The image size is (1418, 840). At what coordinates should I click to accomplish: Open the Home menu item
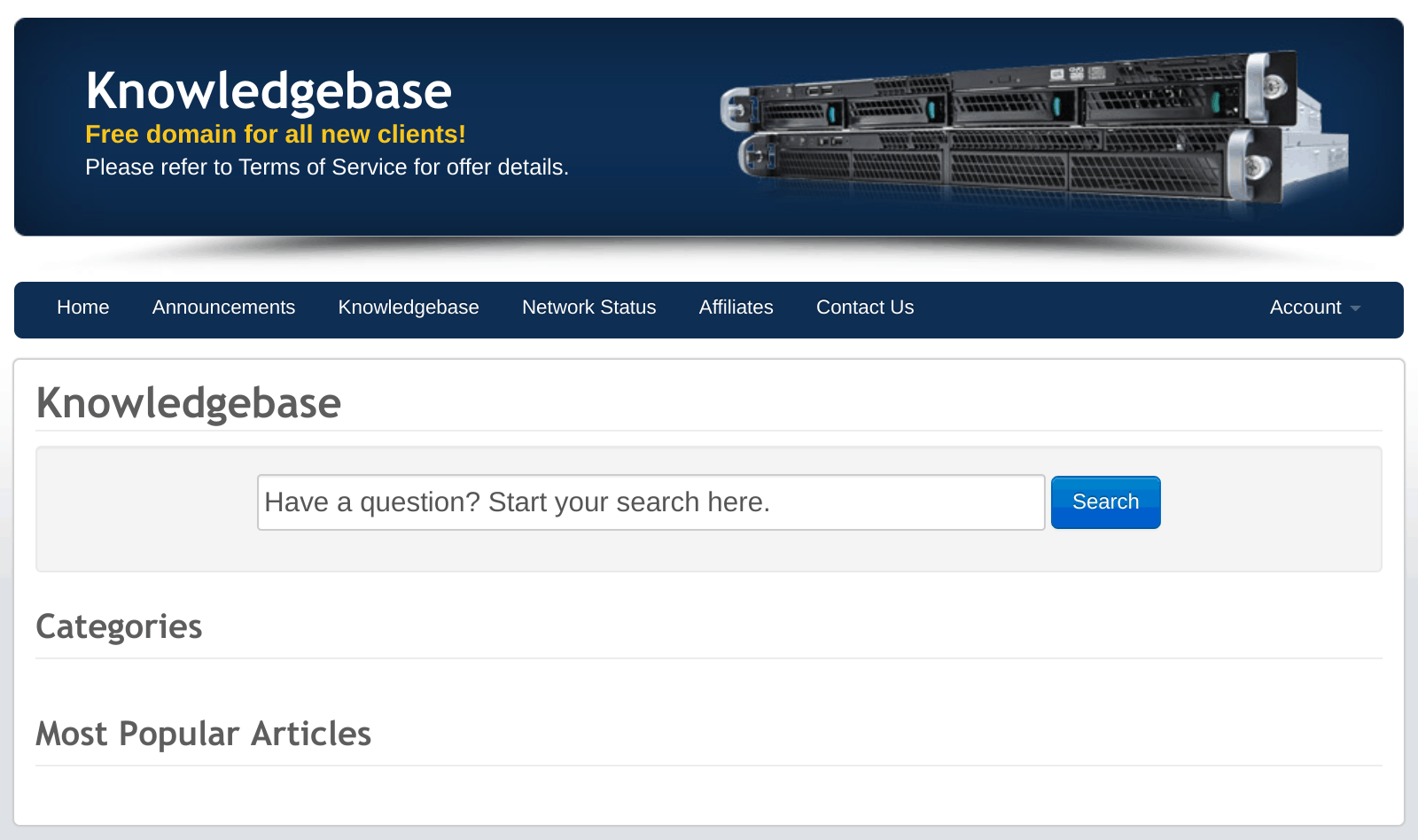point(82,307)
